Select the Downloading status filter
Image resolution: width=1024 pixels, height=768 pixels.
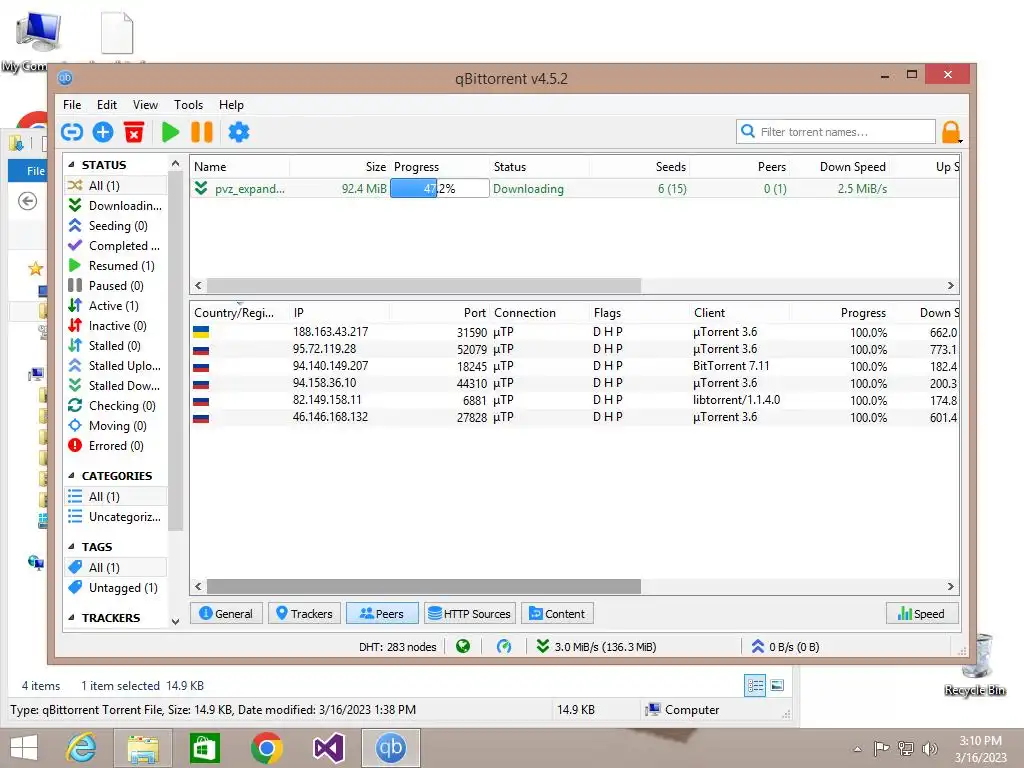point(115,206)
